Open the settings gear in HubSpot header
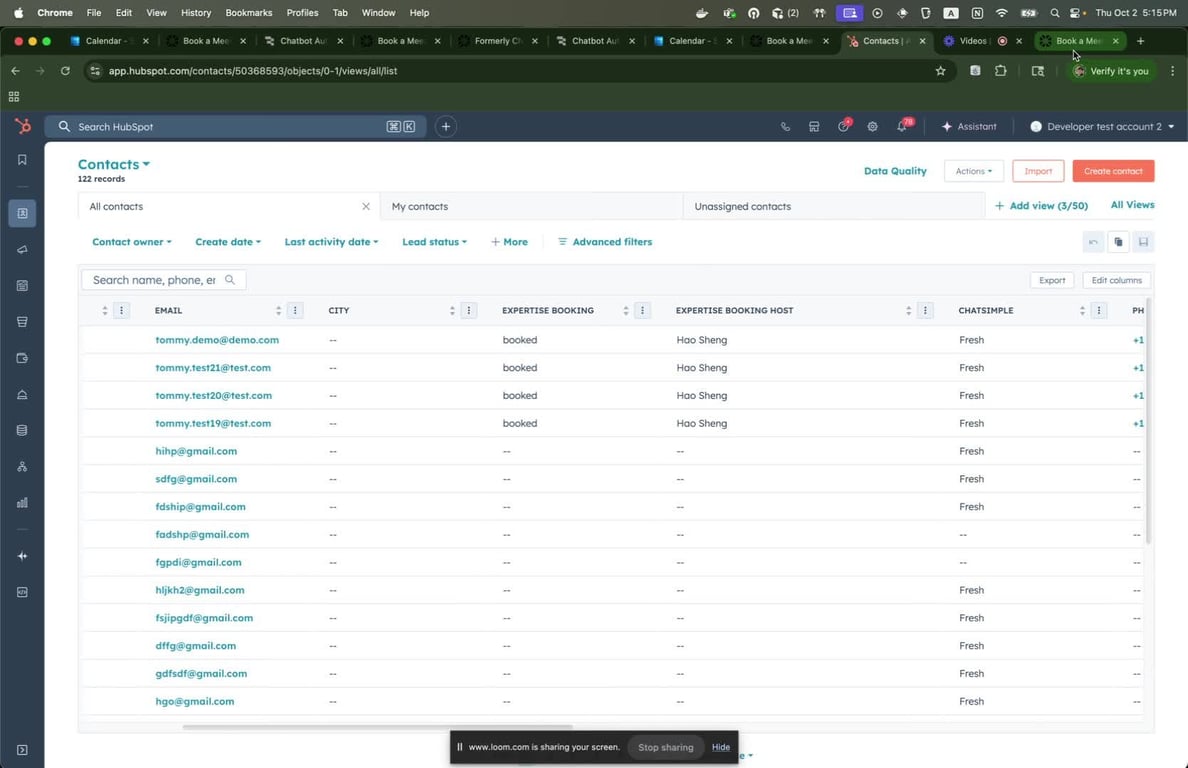The height and width of the screenshot is (768, 1188). pyautogui.click(x=872, y=127)
